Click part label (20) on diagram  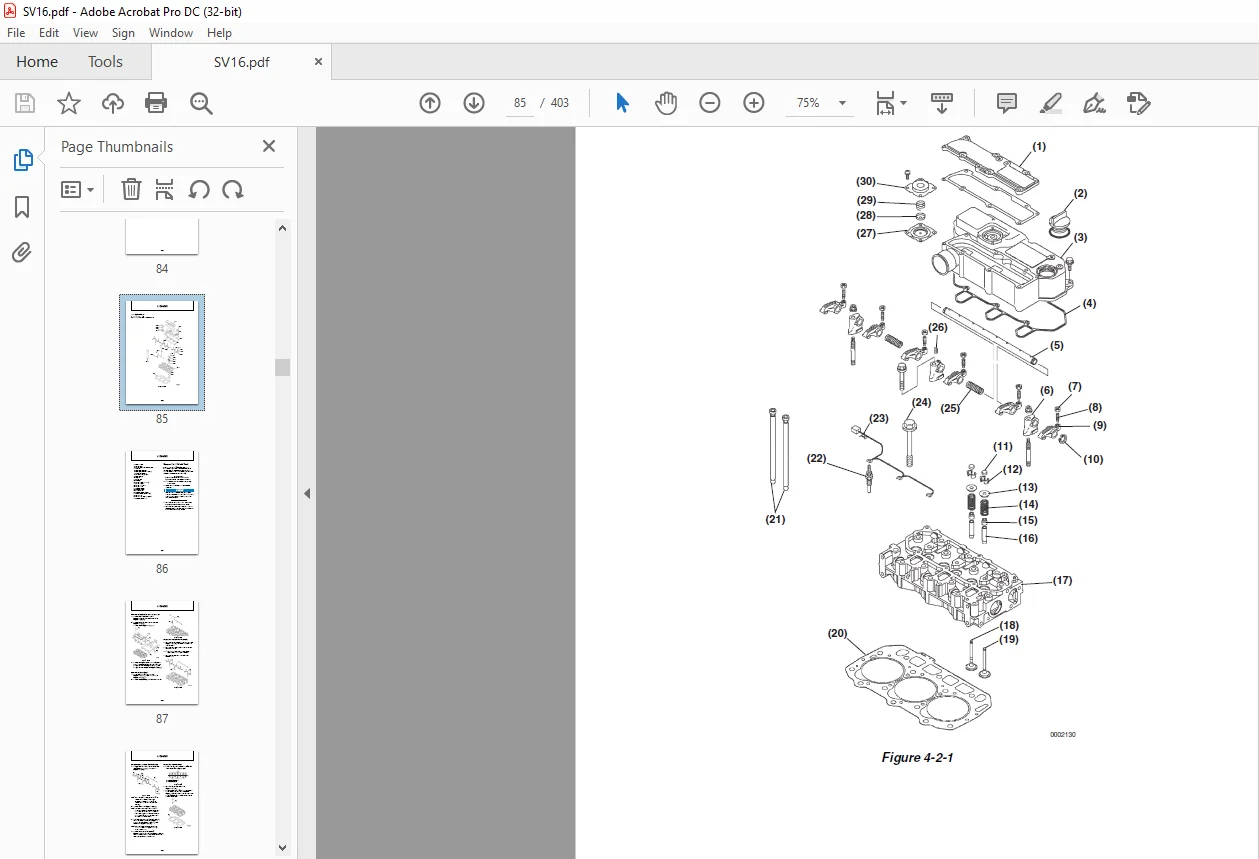click(x=837, y=633)
